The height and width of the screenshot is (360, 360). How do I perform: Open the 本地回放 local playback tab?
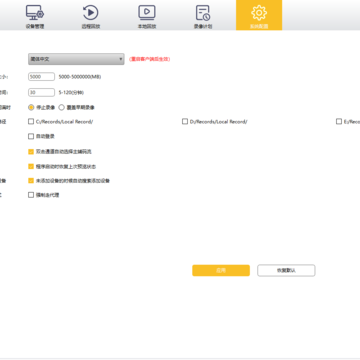coord(147,16)
